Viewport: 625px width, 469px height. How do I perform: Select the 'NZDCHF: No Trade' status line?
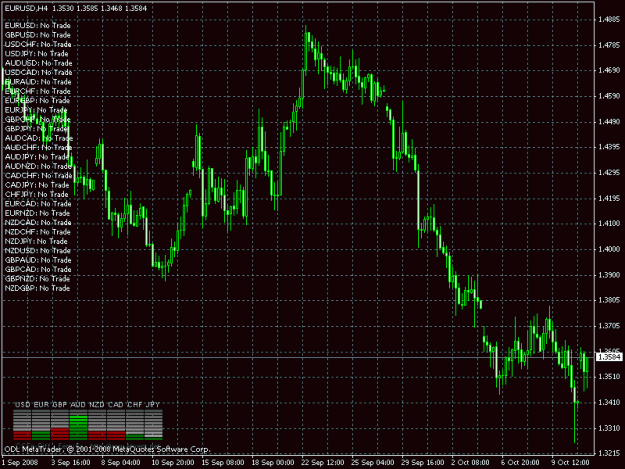(x=37, y=232)
